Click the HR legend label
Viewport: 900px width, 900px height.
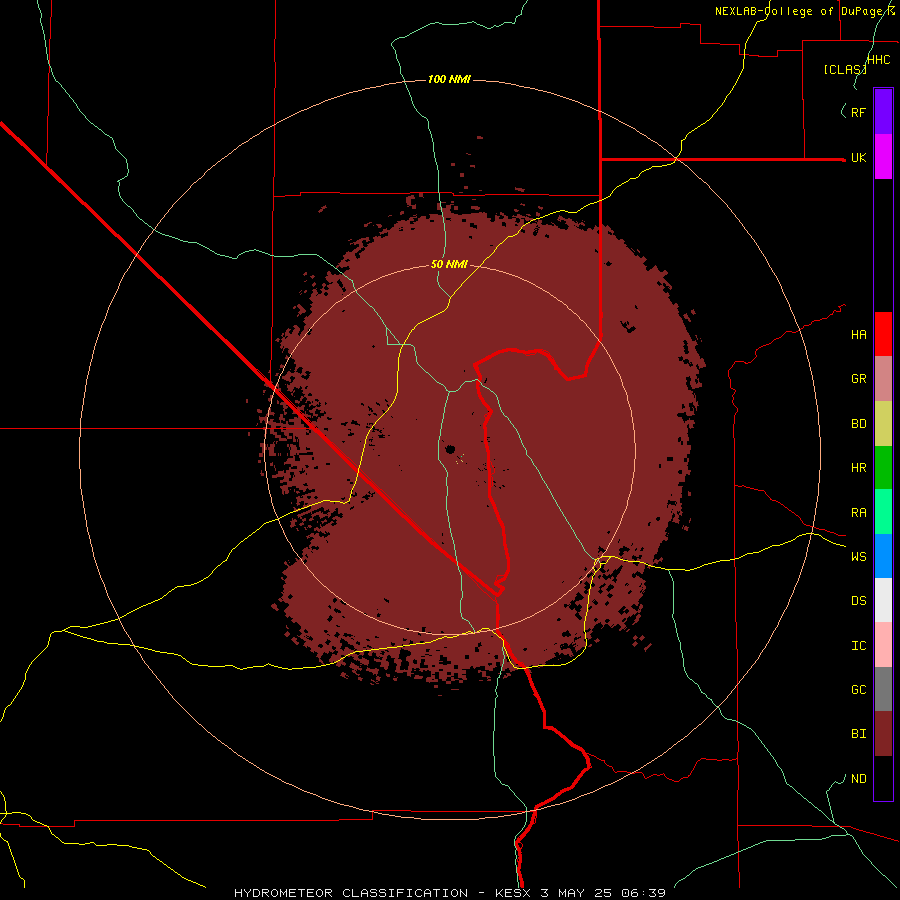[x=858, y=468]
